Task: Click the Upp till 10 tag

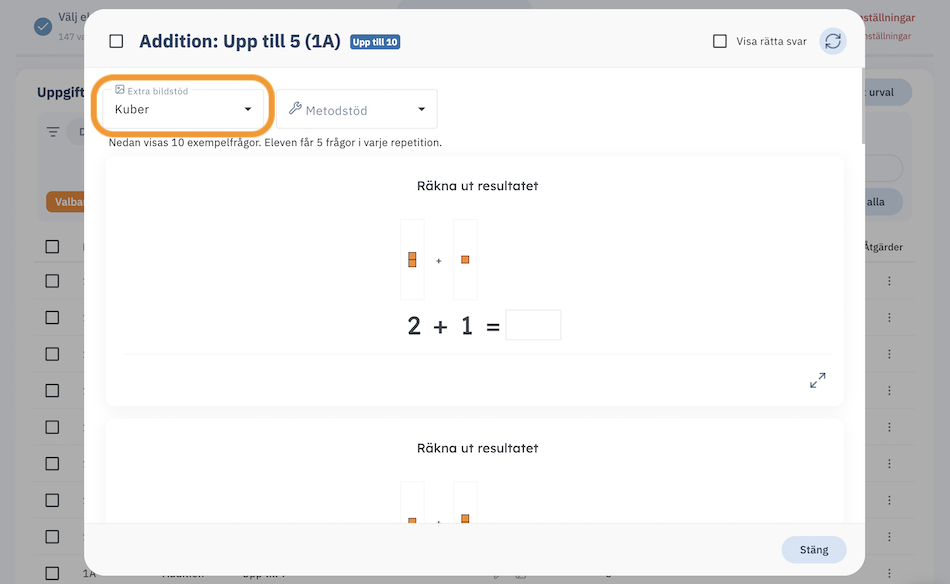Action: [375, 42]
